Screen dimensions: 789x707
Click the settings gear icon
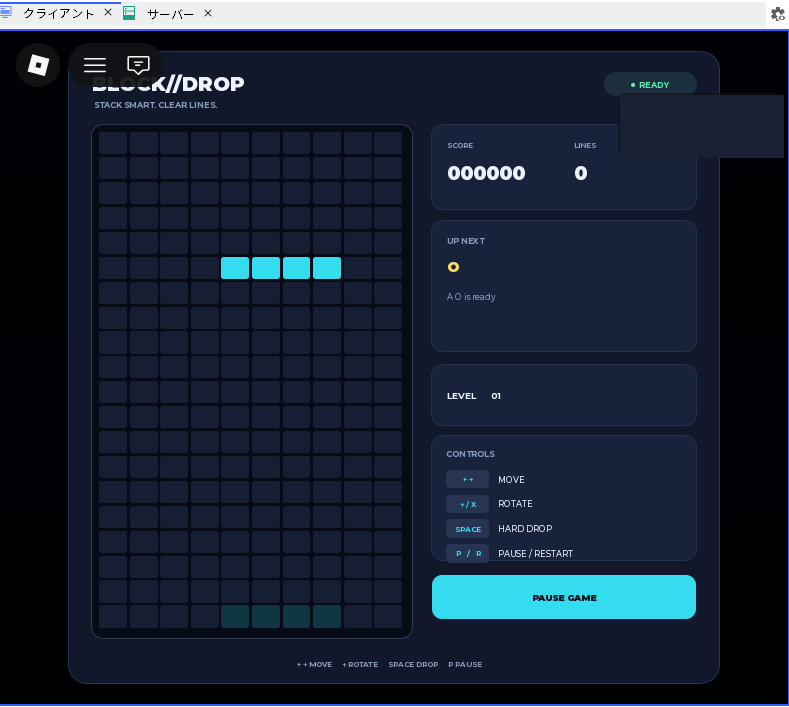pyautogui.click(x=778, y=14)
